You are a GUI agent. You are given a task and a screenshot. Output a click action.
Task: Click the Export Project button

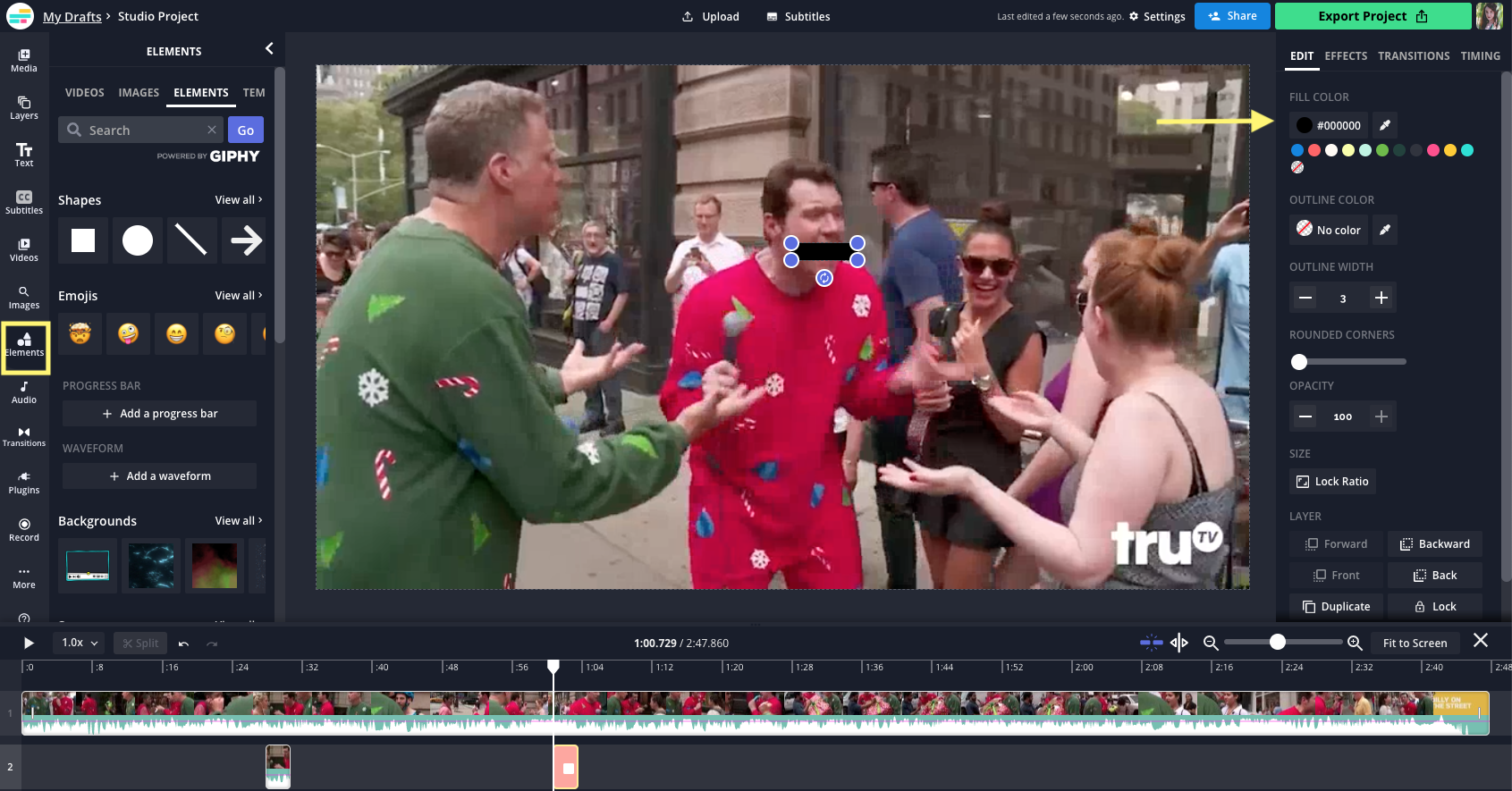point(1372,16)
